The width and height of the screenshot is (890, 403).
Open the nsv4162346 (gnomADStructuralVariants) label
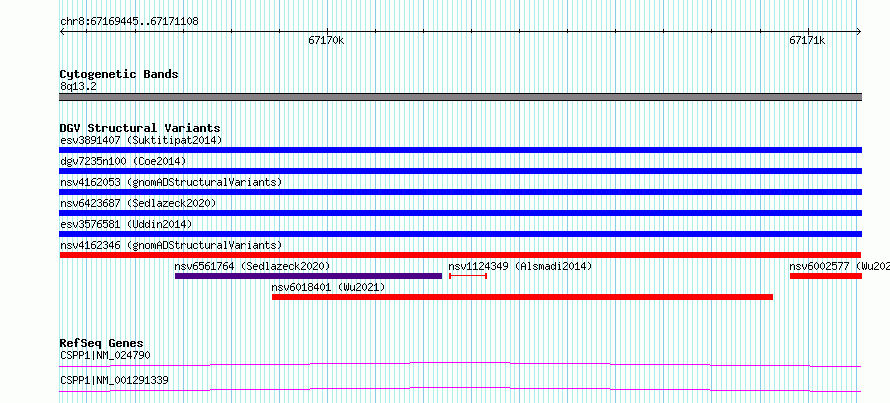coord(171,245)
